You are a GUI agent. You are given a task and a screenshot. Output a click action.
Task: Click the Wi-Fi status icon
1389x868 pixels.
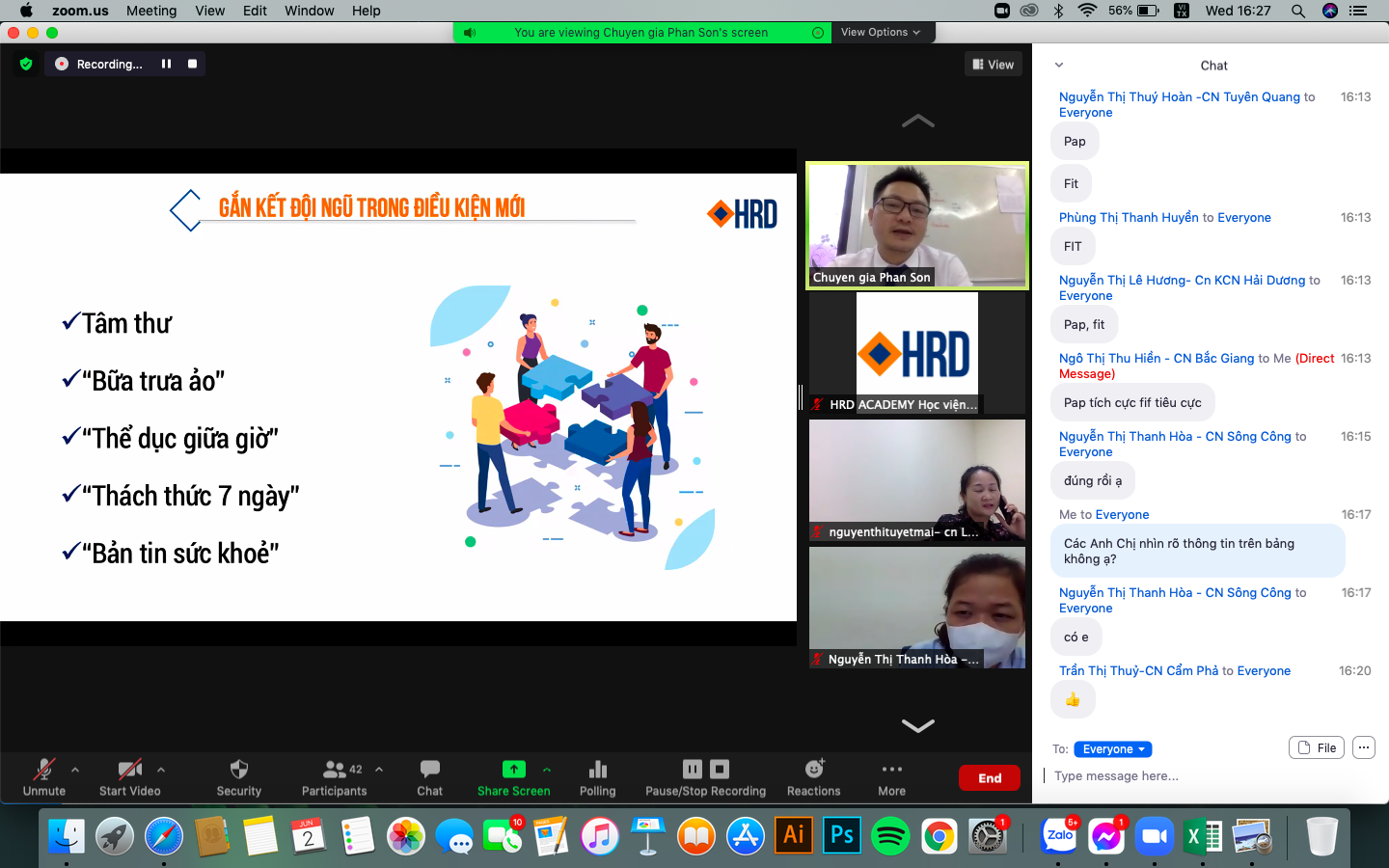1087,11
